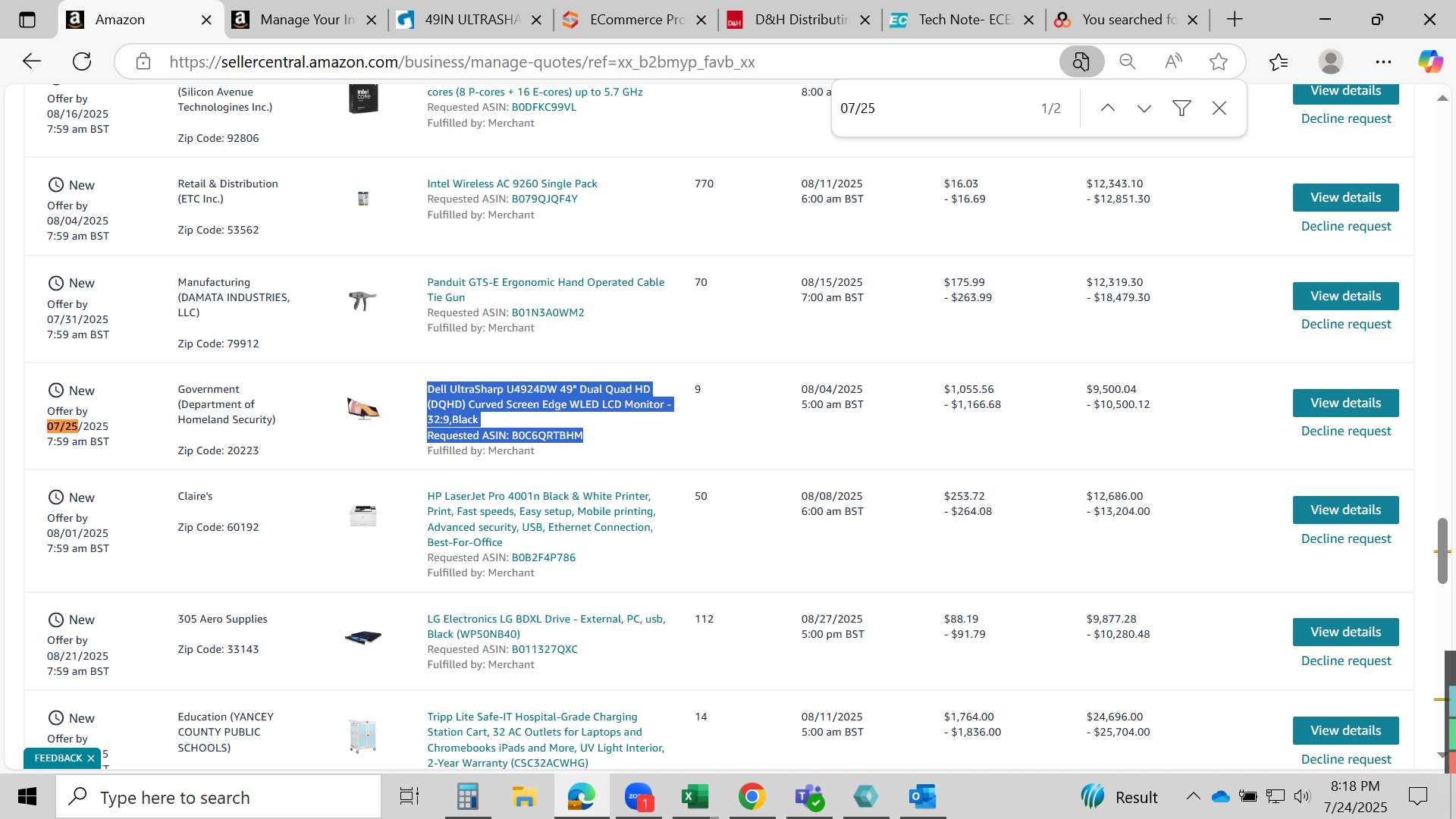View the site information lock icon
Screen dimensions: 1456x819
point(143,61)
